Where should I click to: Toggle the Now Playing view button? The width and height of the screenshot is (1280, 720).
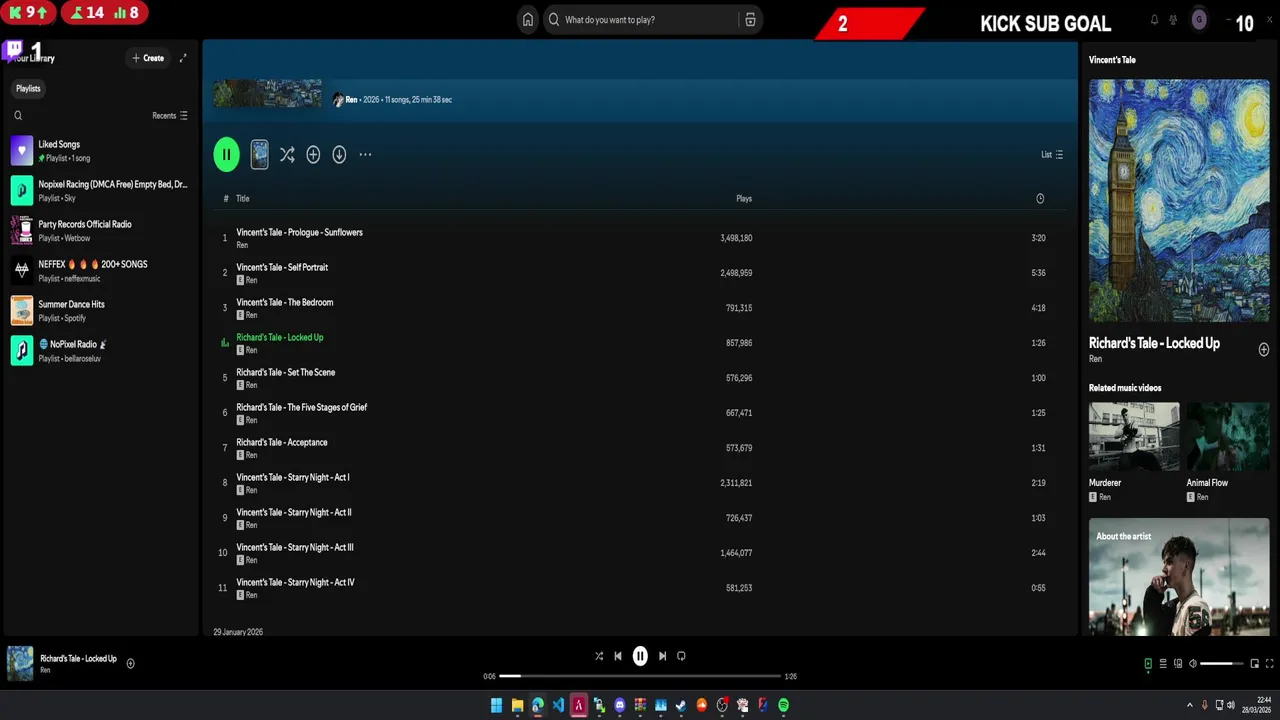(x=1148, y=663)
